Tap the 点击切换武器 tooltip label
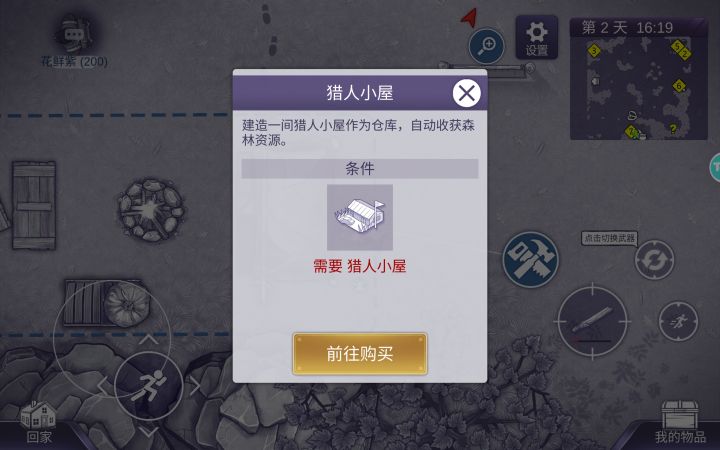The height and width of the screenshot is (450, 720). click(609, 238)
